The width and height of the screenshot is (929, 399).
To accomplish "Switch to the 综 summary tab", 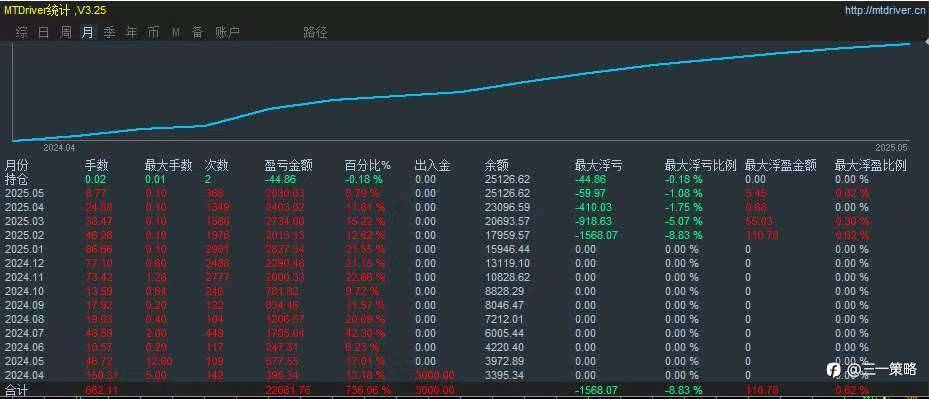I will (x=21, y=33).
